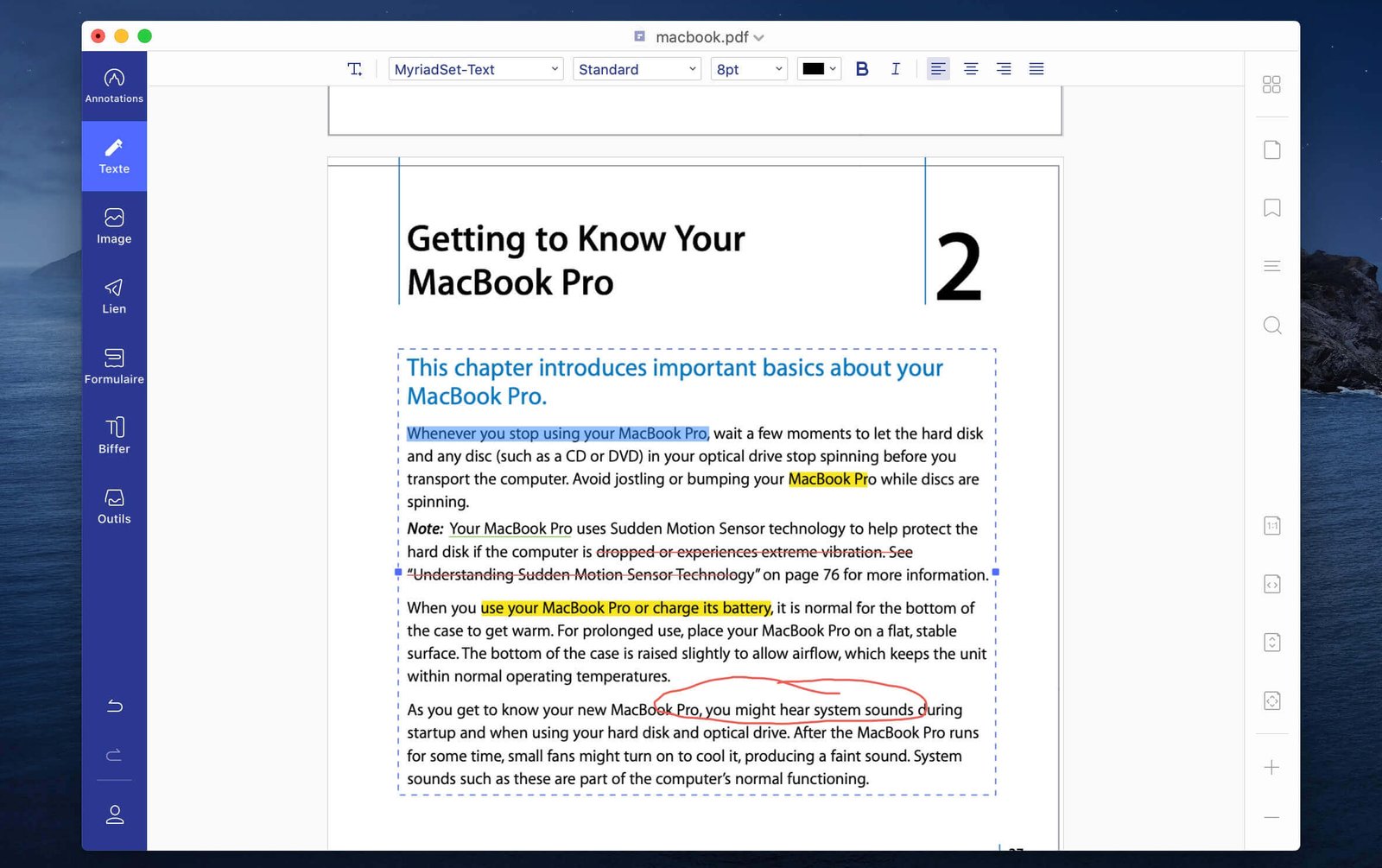Click the large chapter number 2
The image size is (1382, 868).
[959, 268]
